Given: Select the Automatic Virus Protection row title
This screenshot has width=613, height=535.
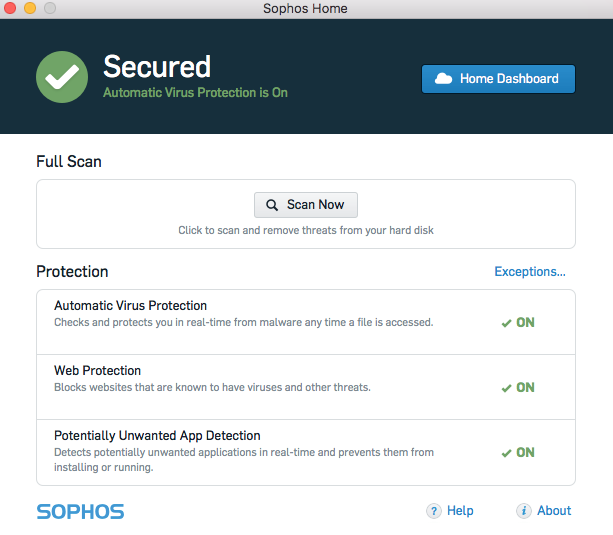Looking at the screenshot, I should point(130,306).
